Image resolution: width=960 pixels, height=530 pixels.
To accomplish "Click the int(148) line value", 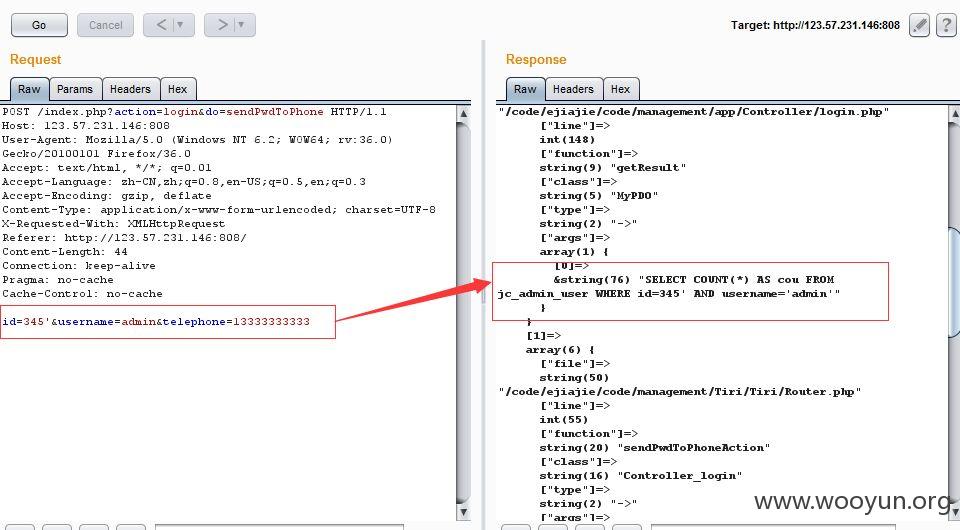I will 567,140.
